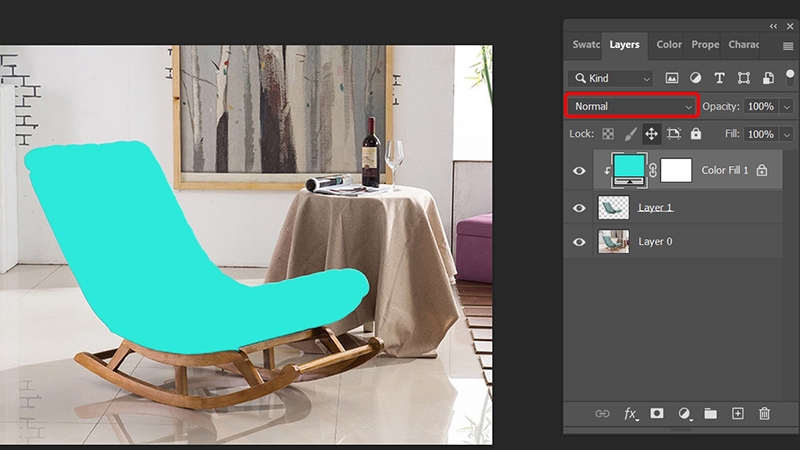Click the cyan Color Fill 1 swatch thumbnail
The image size is (800, 450).
[x=629, y=170]
